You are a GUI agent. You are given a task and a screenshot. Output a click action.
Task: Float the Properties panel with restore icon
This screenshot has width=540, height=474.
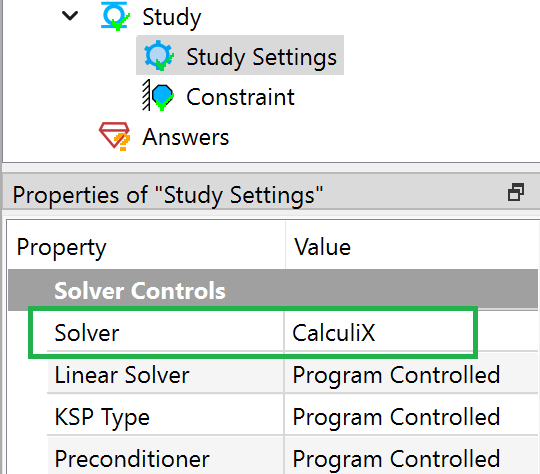[x=516, y=192]
